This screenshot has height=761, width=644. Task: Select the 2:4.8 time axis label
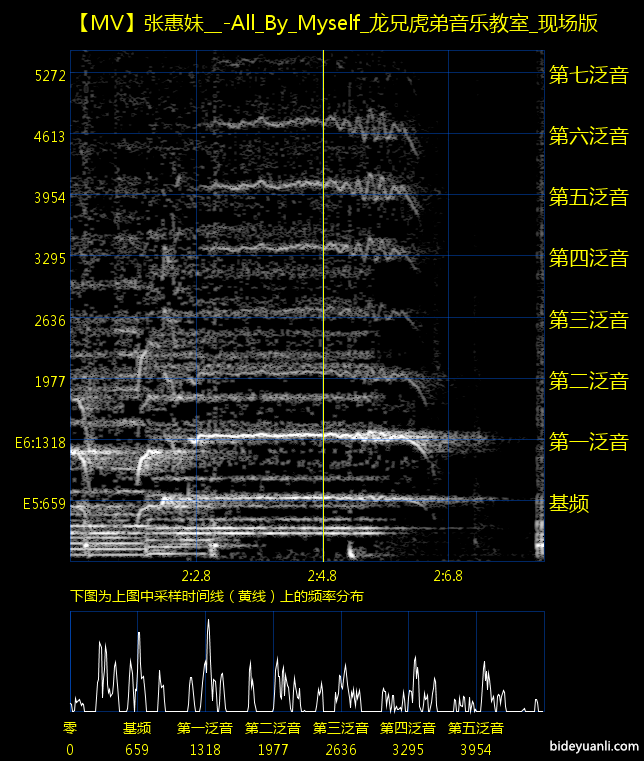(322, 575)
